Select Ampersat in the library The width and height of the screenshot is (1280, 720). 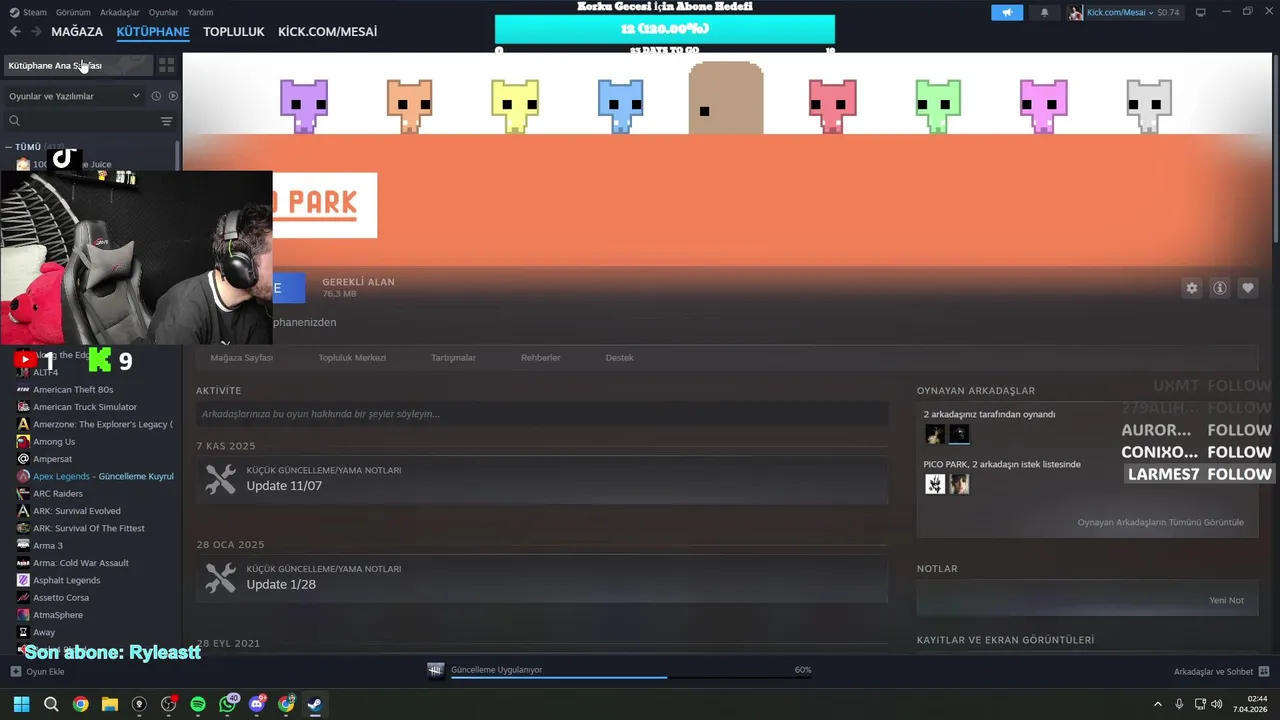pos(52,459)
